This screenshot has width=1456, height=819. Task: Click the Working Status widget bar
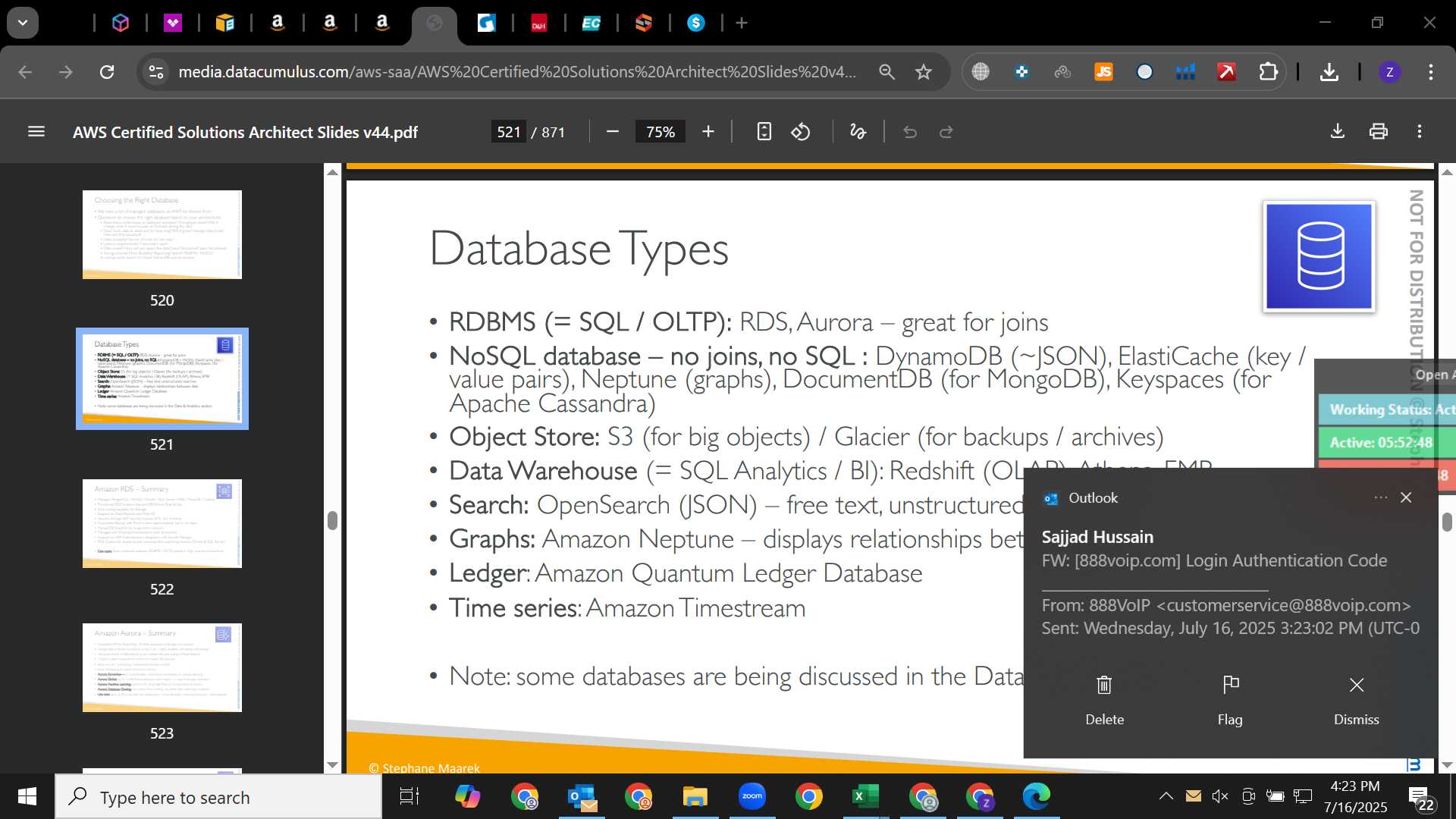[1386, 409]
